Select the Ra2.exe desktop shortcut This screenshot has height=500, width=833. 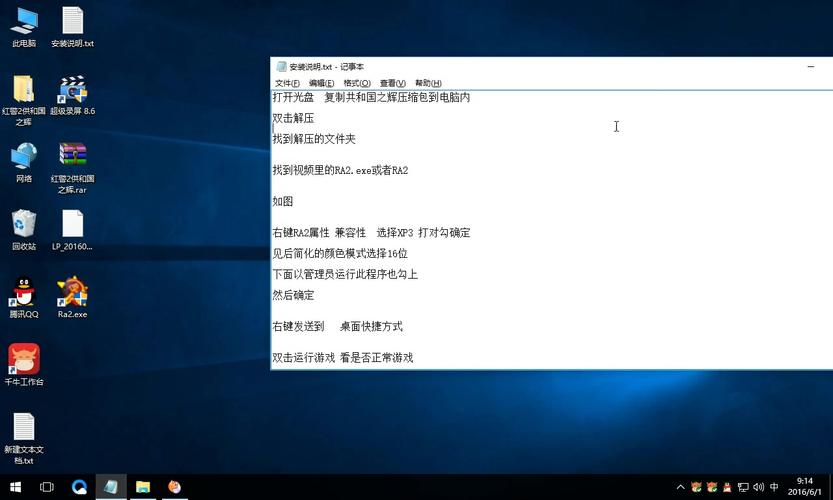[72, 298]
